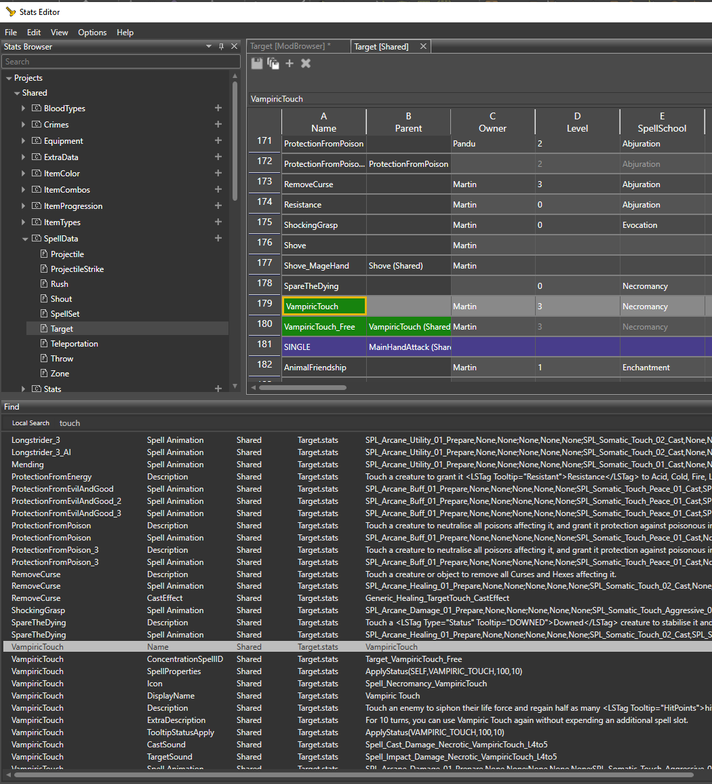Click the delete X icon in the toolbar

[x=306, y=64]
